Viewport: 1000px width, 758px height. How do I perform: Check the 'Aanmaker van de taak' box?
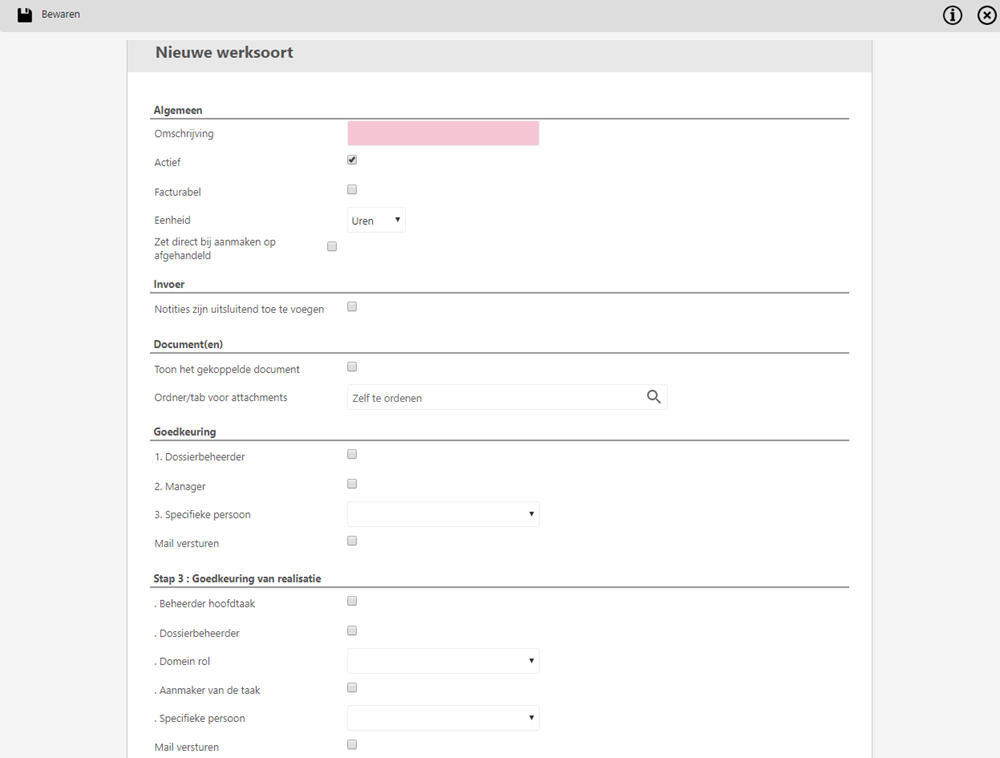pos(352,688)
